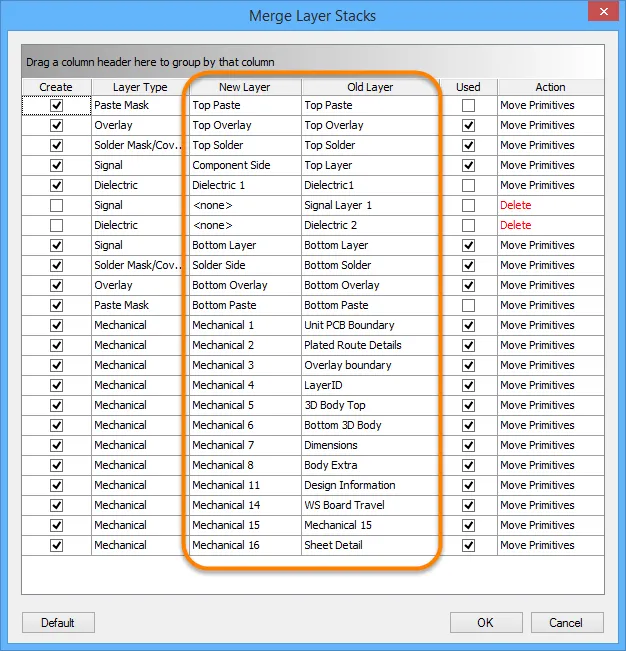
Task: Toggle Create checkbox for Mechanical 15 row
Action: pyautogui.click(x=56, y=525)
